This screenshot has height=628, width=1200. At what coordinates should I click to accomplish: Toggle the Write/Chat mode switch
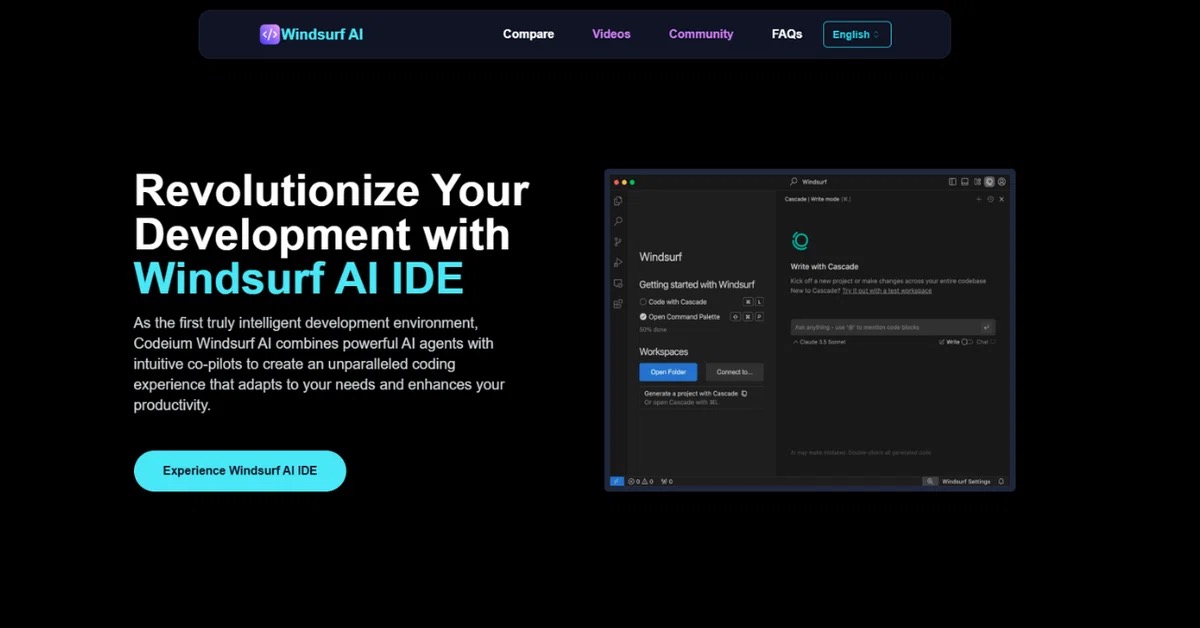click(966, 342)
